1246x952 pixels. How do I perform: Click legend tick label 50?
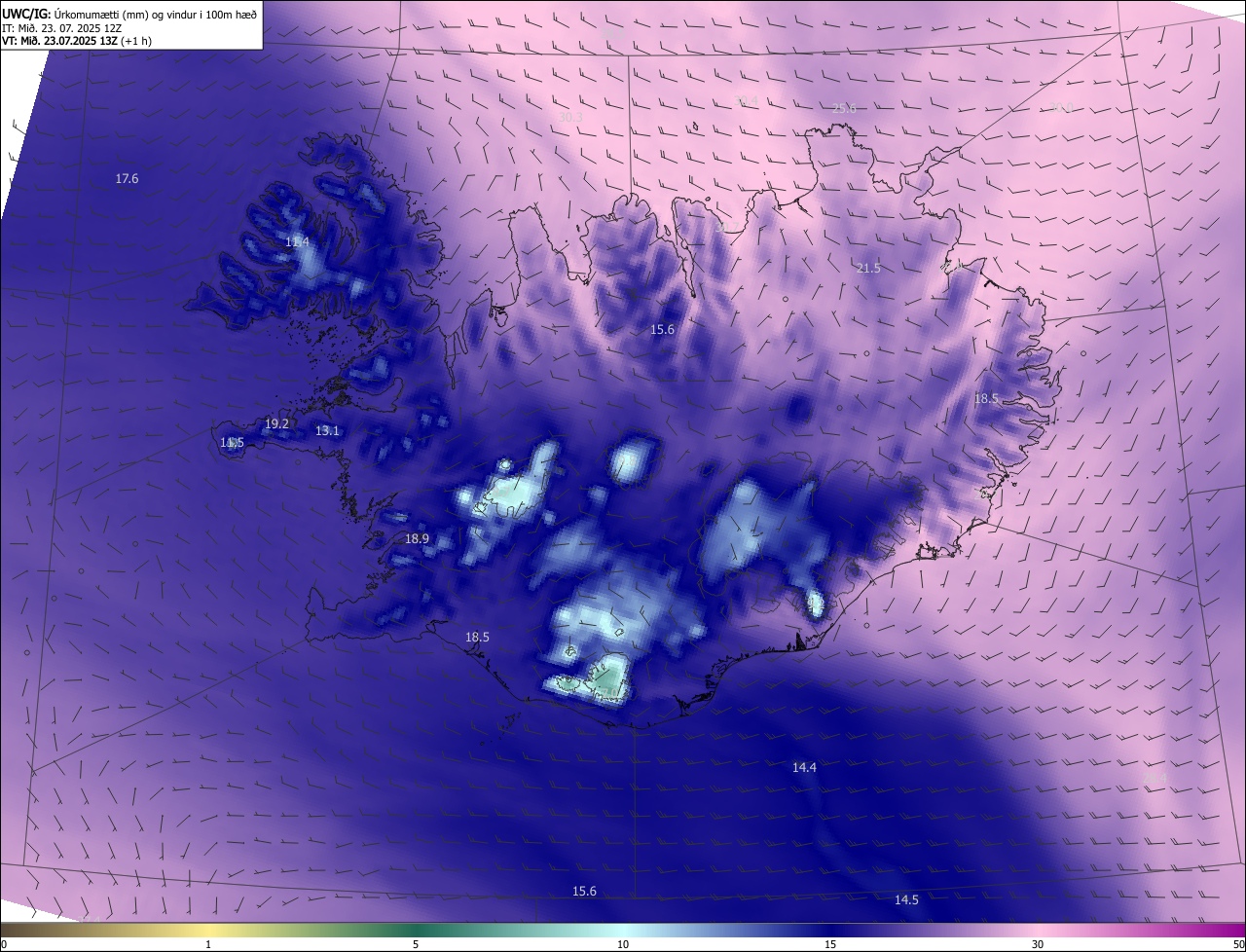click(1238, 944)
